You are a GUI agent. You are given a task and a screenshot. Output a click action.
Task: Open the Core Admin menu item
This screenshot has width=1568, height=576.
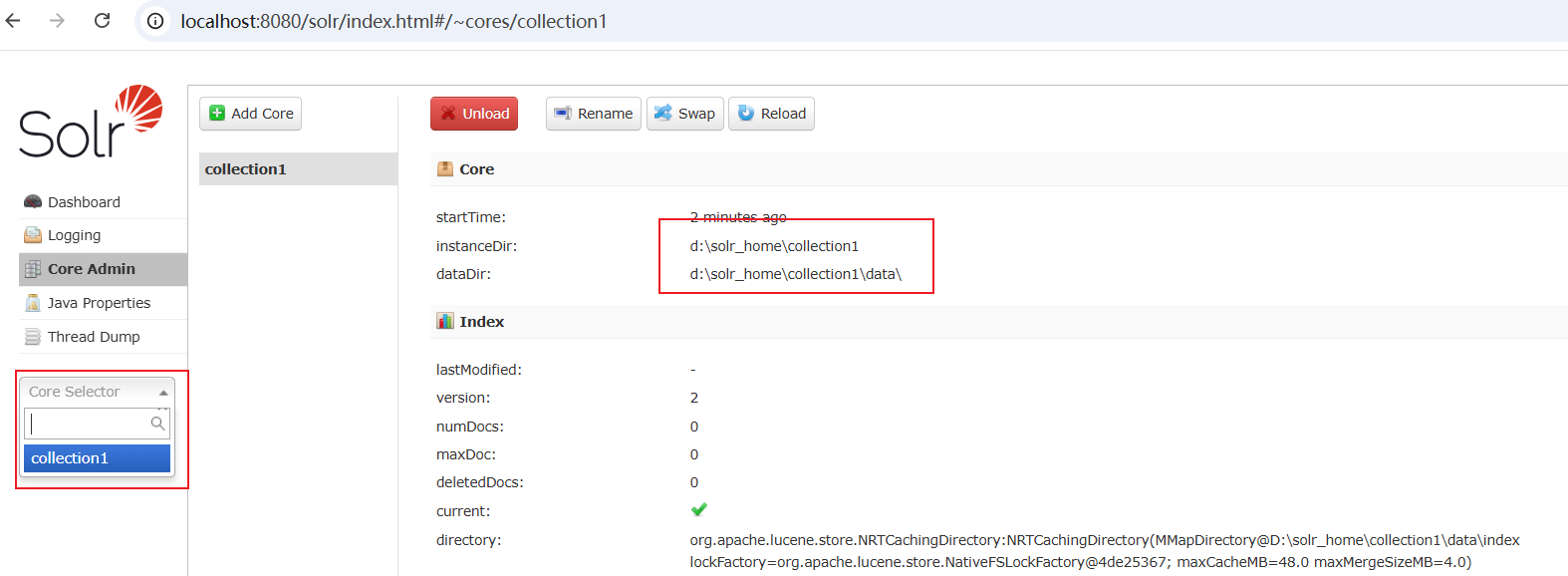coord(103,269)
